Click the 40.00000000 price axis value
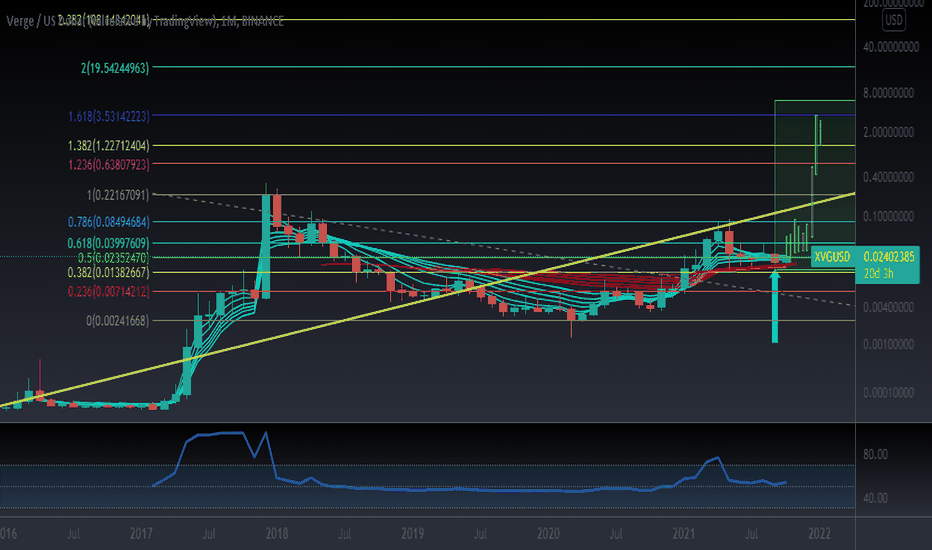932x550 pixels. (x=891, y=47)
